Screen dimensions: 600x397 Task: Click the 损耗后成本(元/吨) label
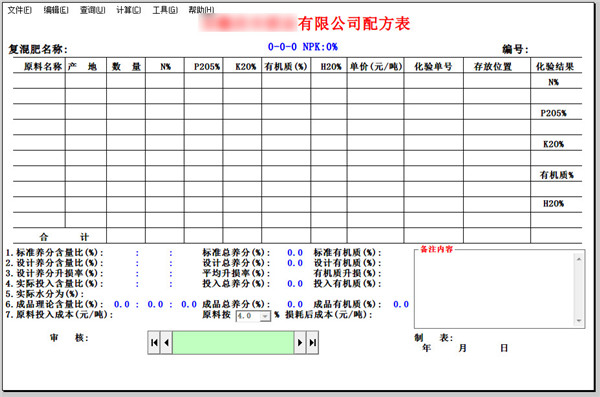[329, 315]
